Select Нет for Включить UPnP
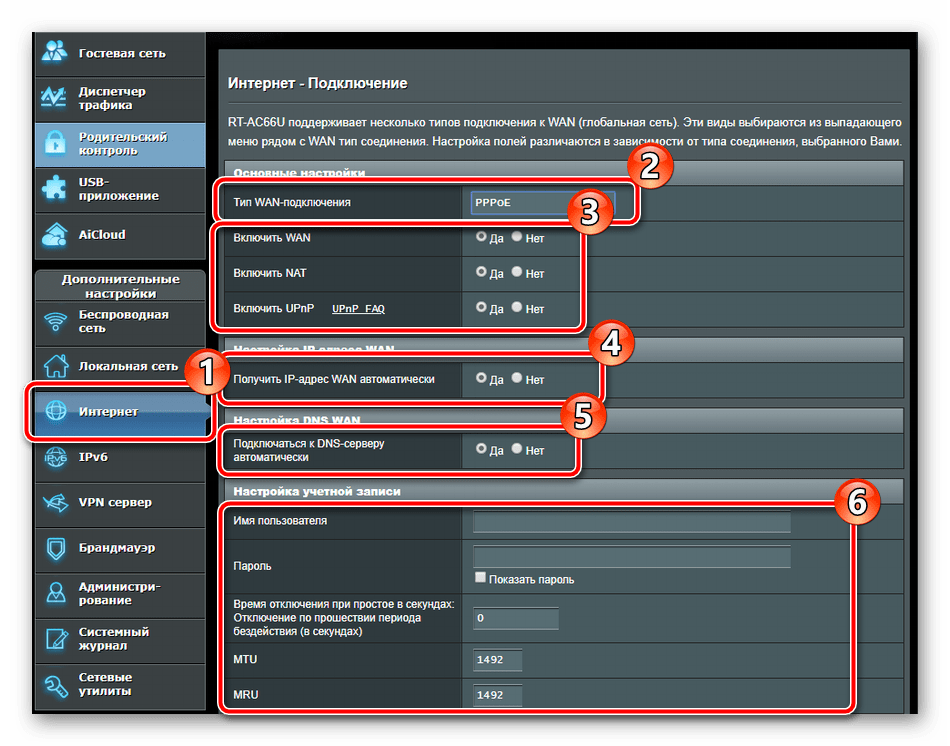950x746 pixels. [517, 307]
